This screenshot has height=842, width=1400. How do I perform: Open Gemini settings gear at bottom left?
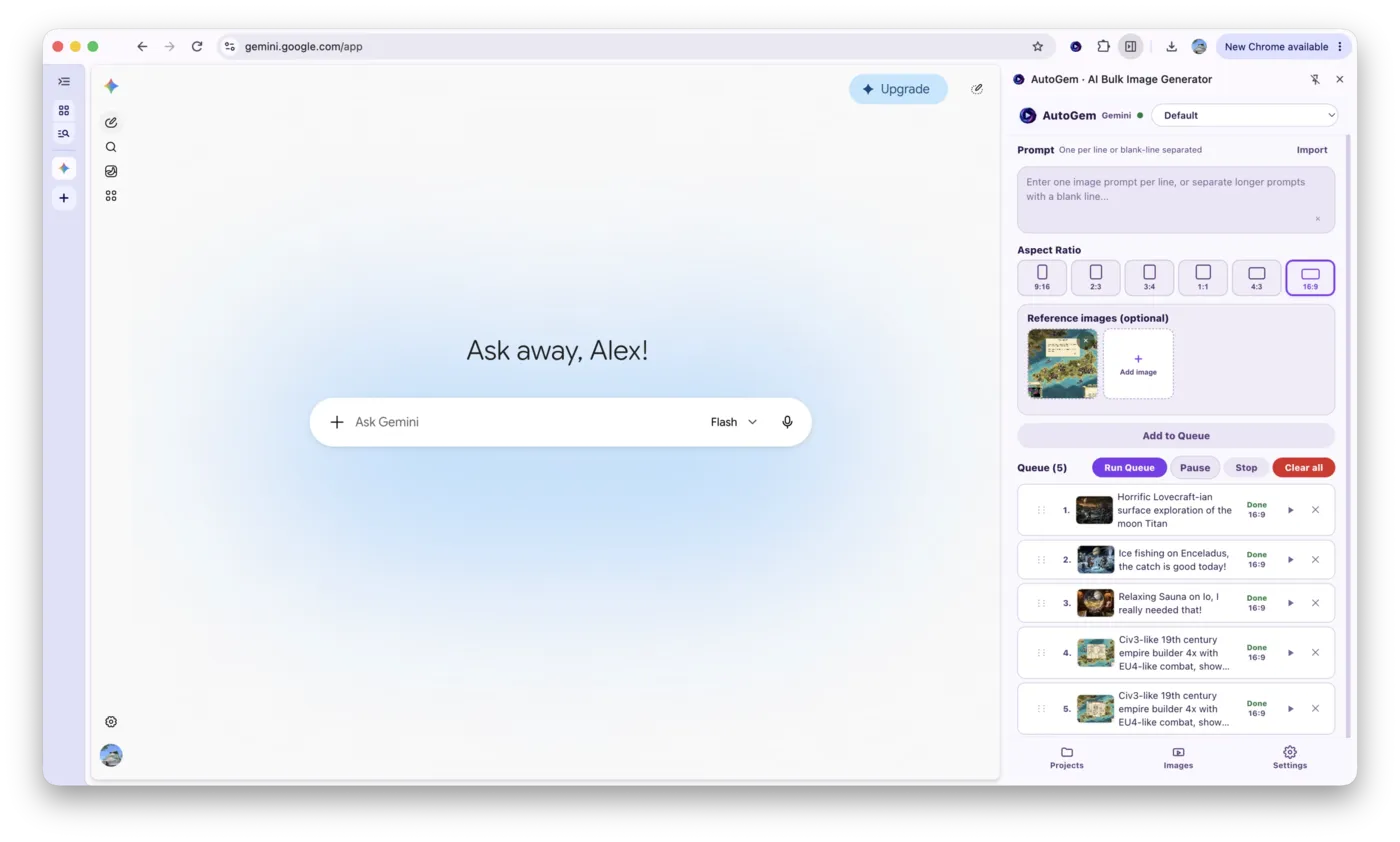point(111,722)
